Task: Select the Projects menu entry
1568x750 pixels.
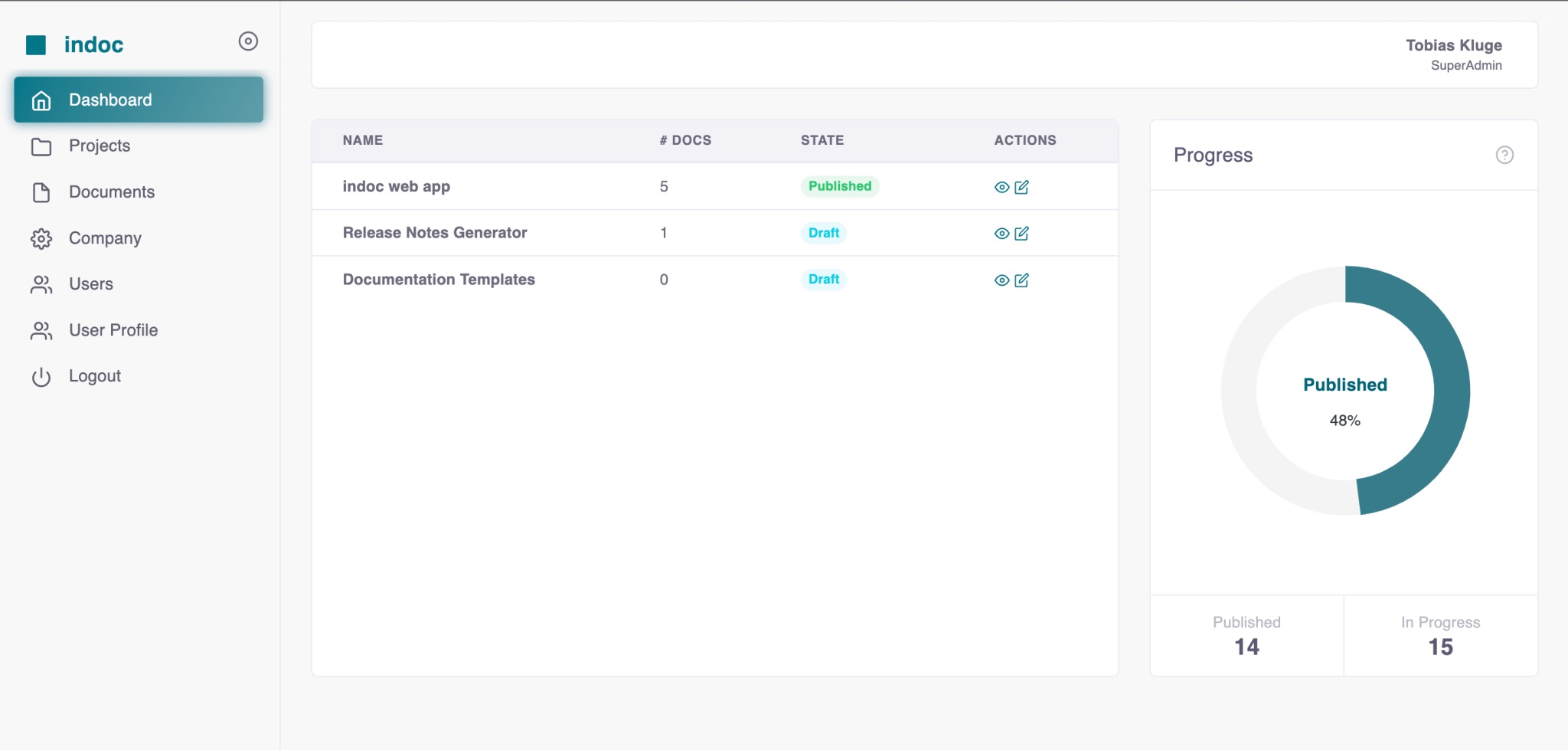Action: [99, 146]
